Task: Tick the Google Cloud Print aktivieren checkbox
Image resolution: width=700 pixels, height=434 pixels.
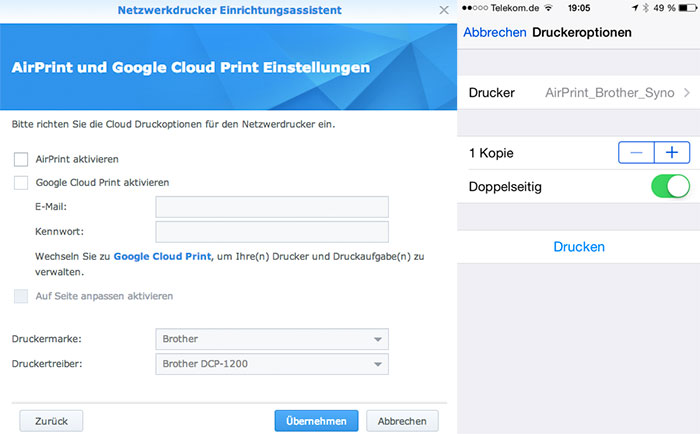Action: click(x=21, y=183)
